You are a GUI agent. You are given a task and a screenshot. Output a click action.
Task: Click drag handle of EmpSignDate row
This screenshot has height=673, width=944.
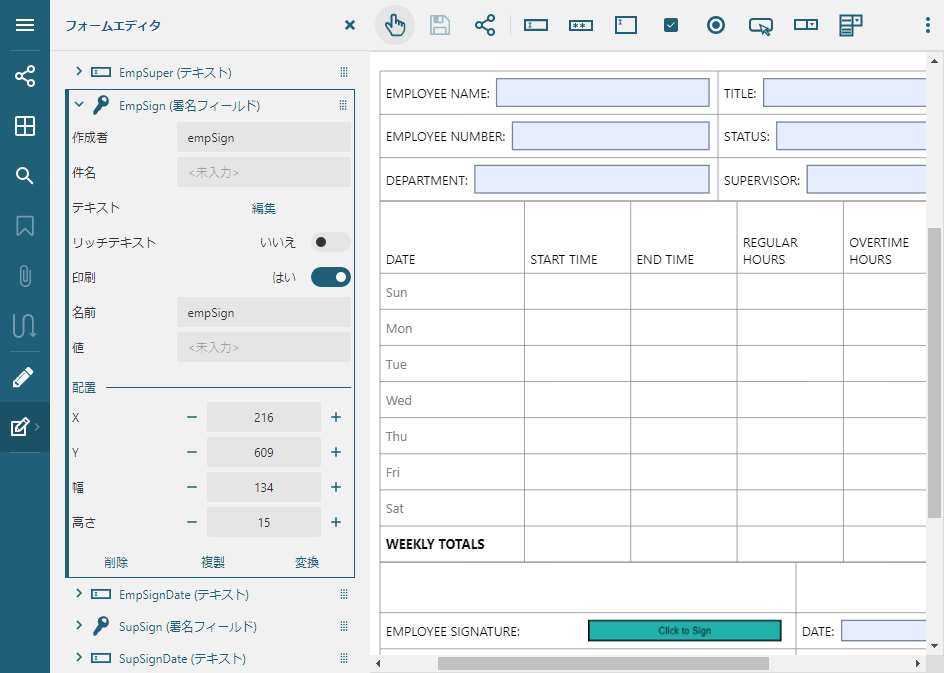344,594
